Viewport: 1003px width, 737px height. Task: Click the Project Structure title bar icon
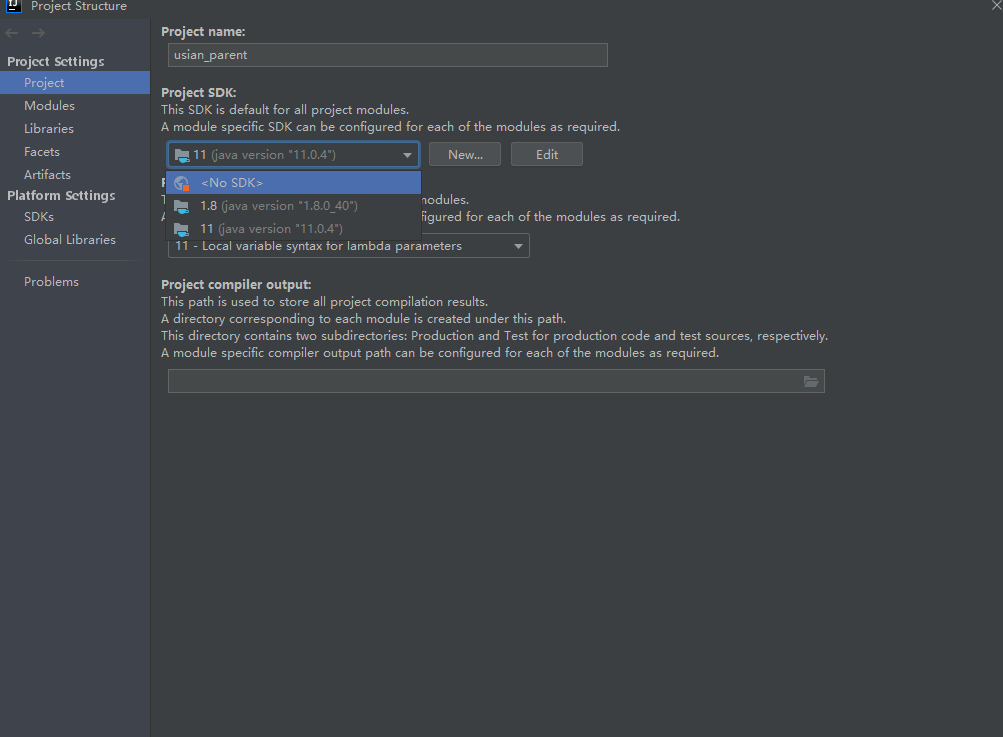(x=12, y=6)
